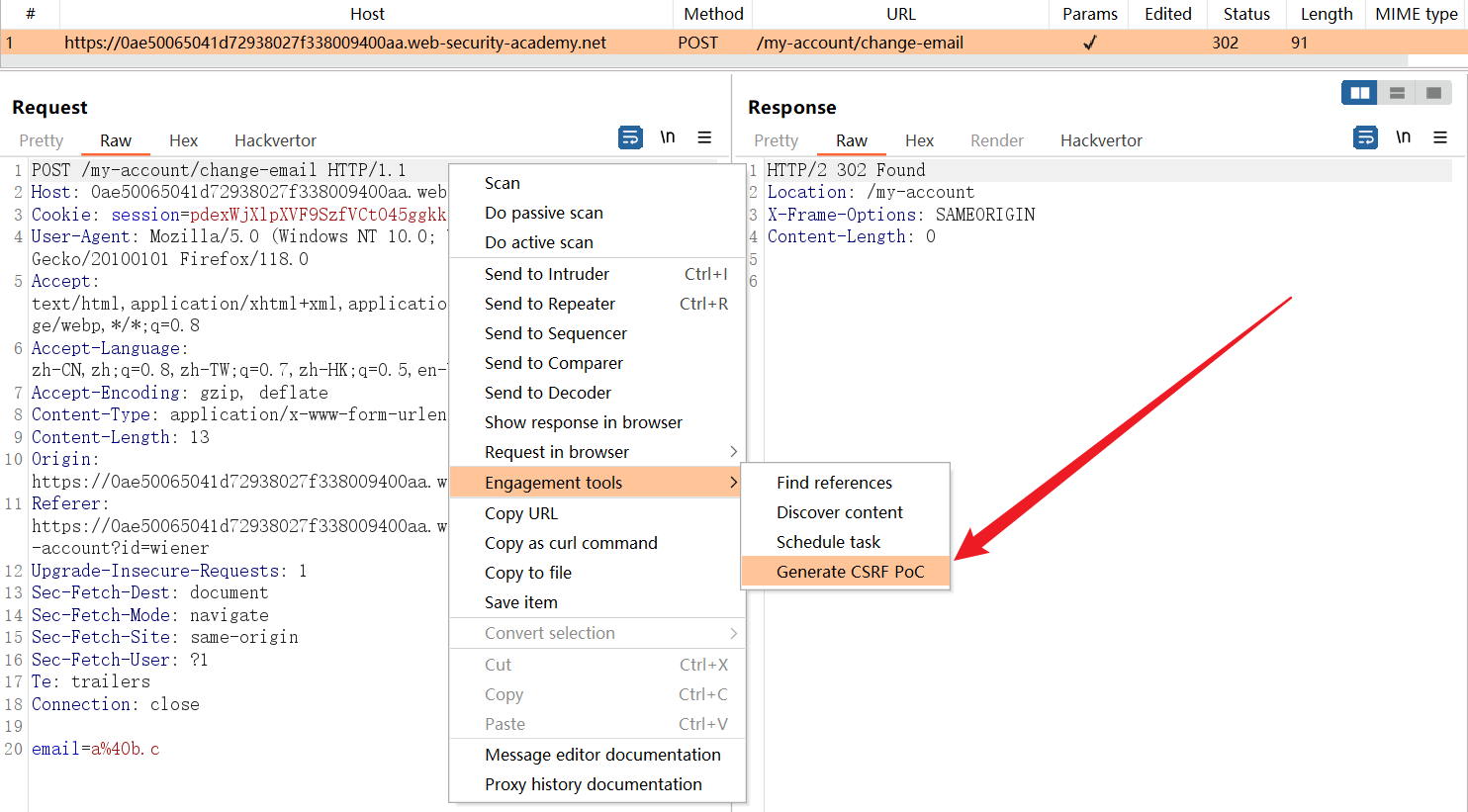Sort table by Status column header

1245,14
